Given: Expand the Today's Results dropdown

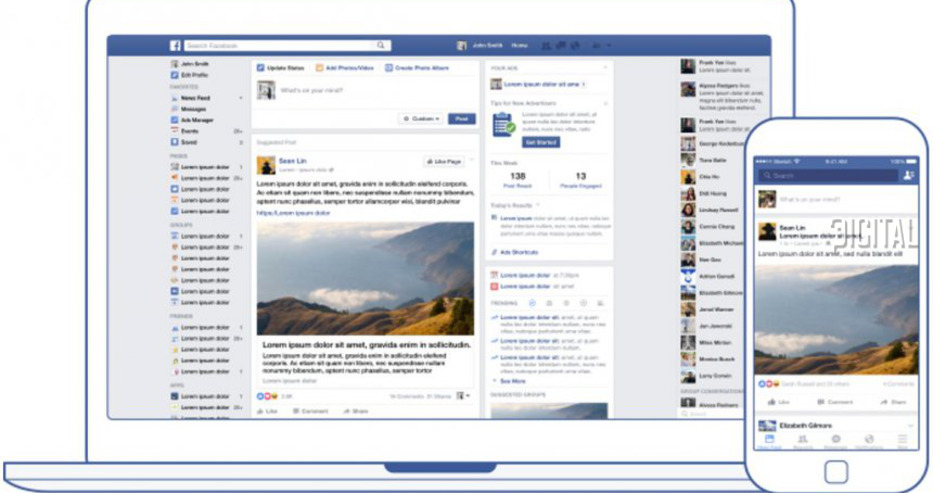Looking at the screenshot, I should pyautogui.click(x=538, y=205).
